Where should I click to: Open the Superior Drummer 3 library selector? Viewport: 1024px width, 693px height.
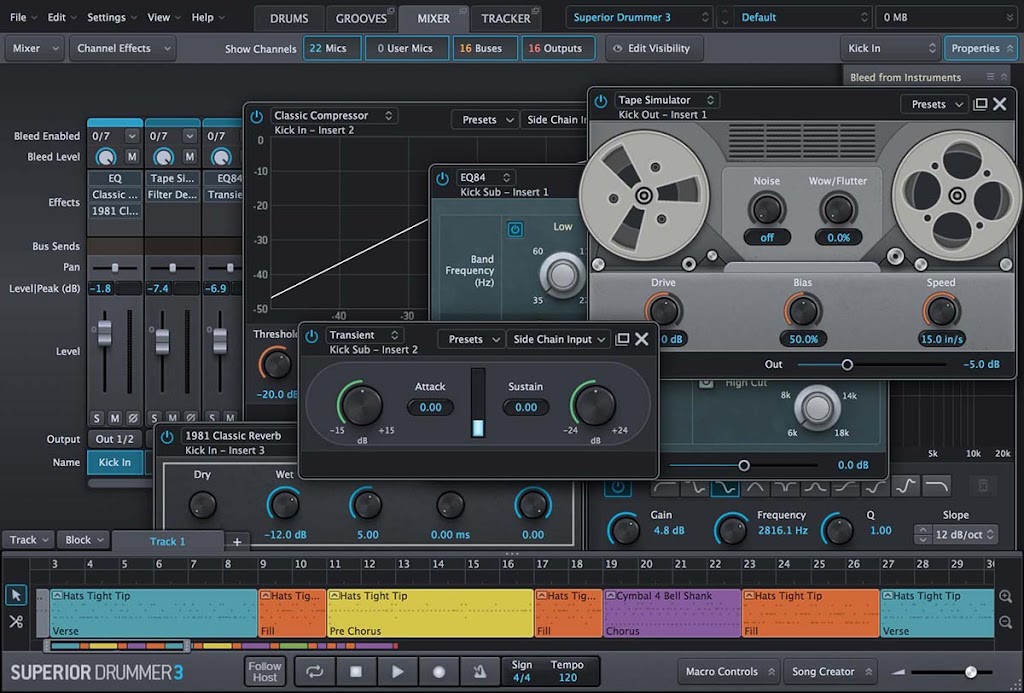639,17
